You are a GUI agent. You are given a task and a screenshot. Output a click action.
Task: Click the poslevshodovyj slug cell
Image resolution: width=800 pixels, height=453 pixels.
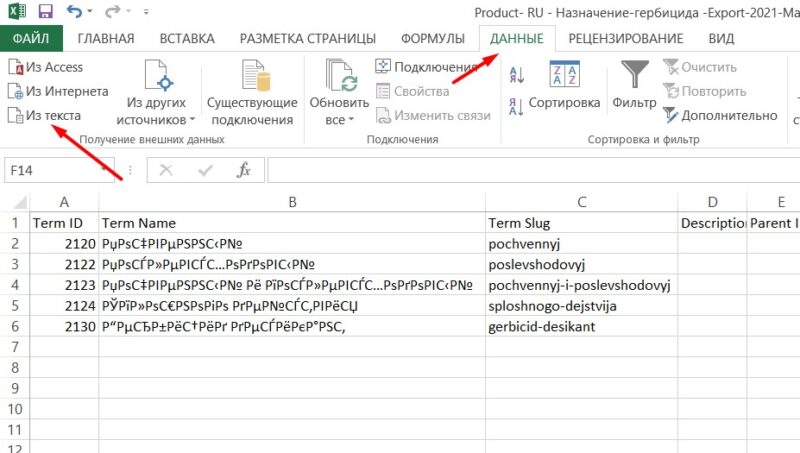582,264
